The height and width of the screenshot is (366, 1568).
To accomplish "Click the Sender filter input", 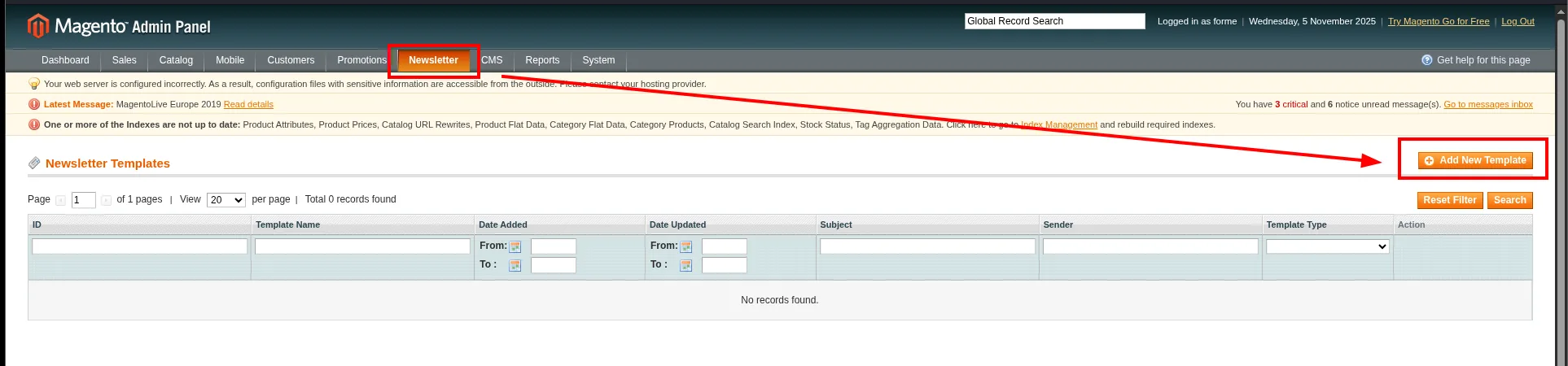I will pos(1150,246).
